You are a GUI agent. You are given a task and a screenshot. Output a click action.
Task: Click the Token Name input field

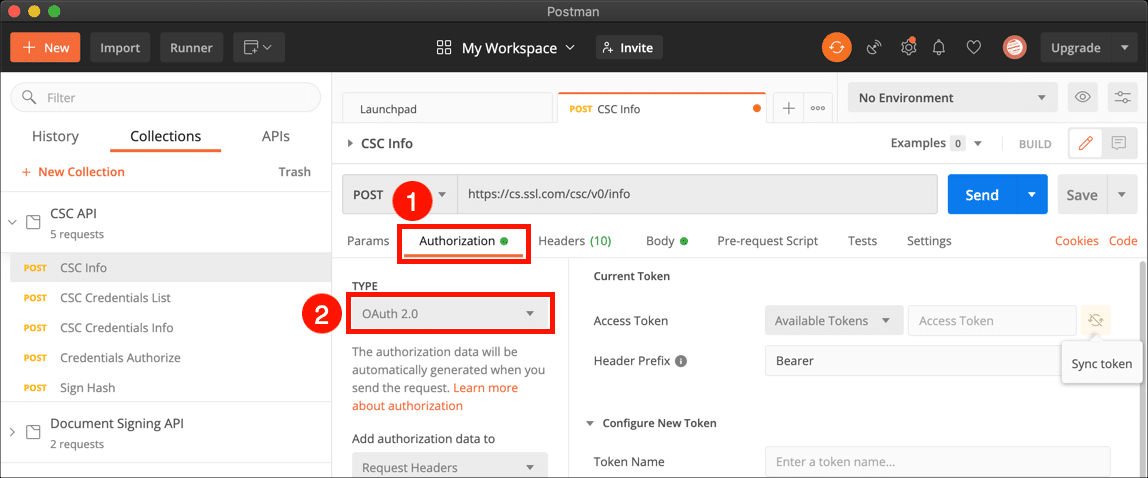click(937, 462)
